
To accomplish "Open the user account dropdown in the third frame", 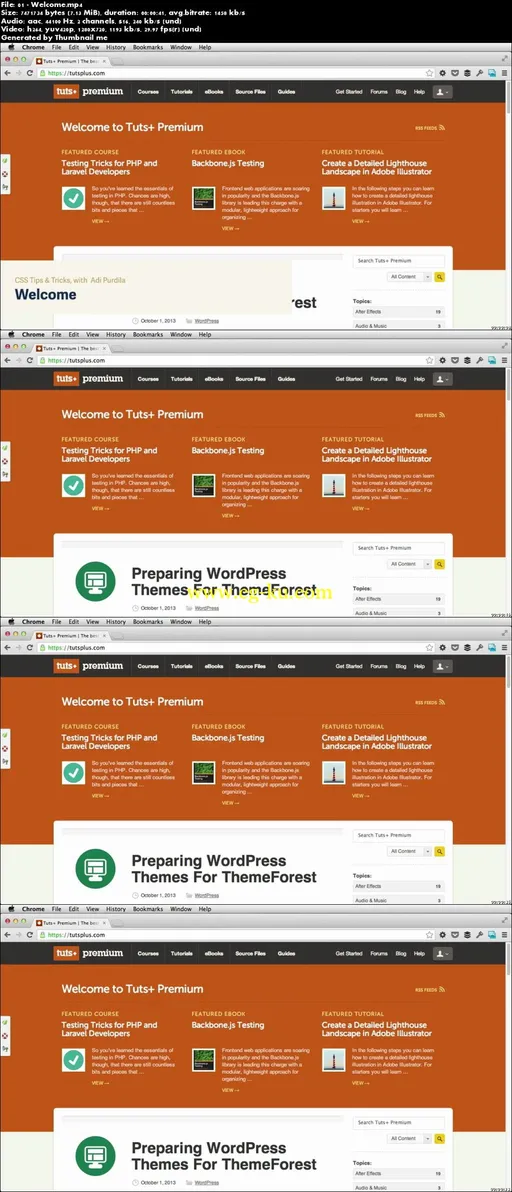I will [x=442, y=666].
